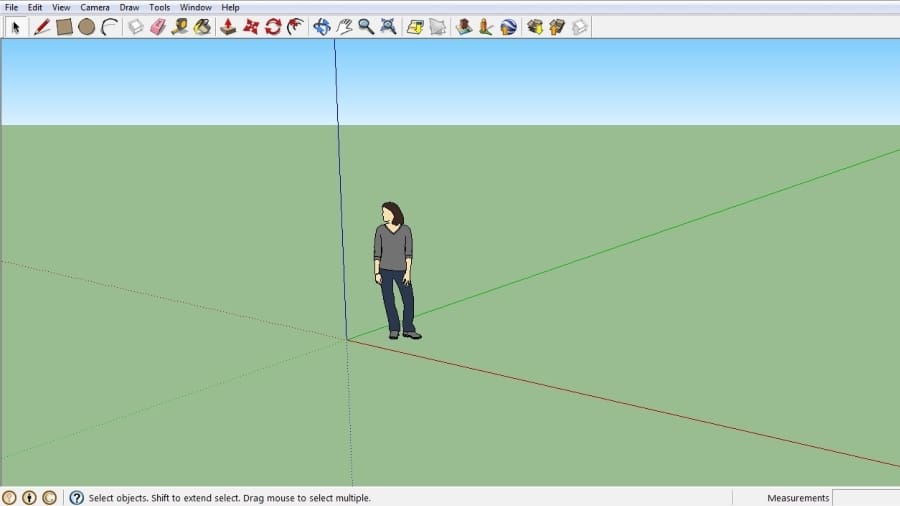
Task: Open the Add New Building tool
Action: (x=464, y=27)
